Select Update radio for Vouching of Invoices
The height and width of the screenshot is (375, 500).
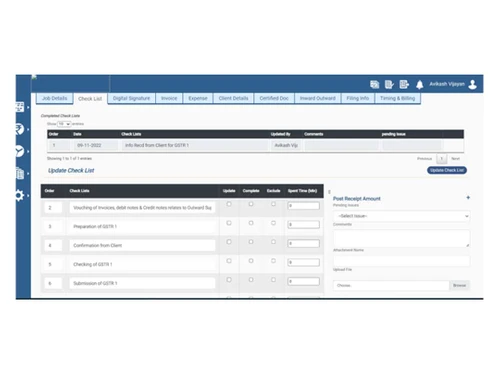tap(229, 204)
